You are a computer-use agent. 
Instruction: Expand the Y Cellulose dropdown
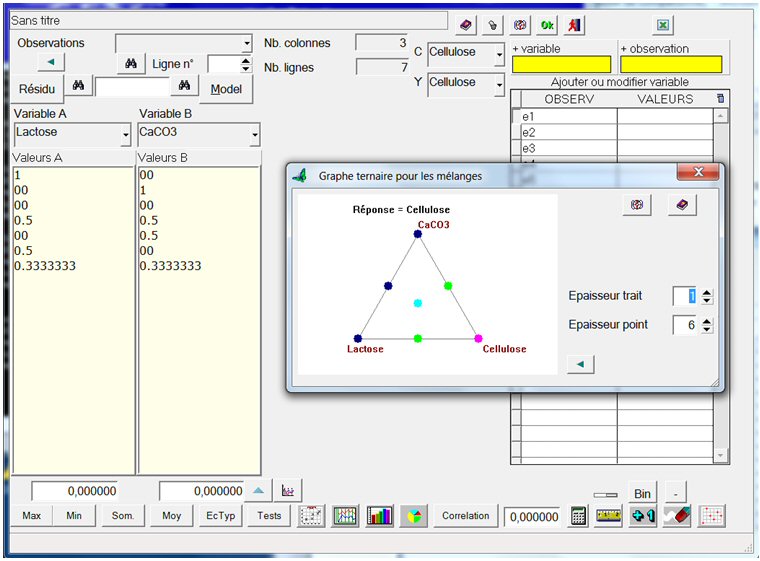tap(499, 86)
